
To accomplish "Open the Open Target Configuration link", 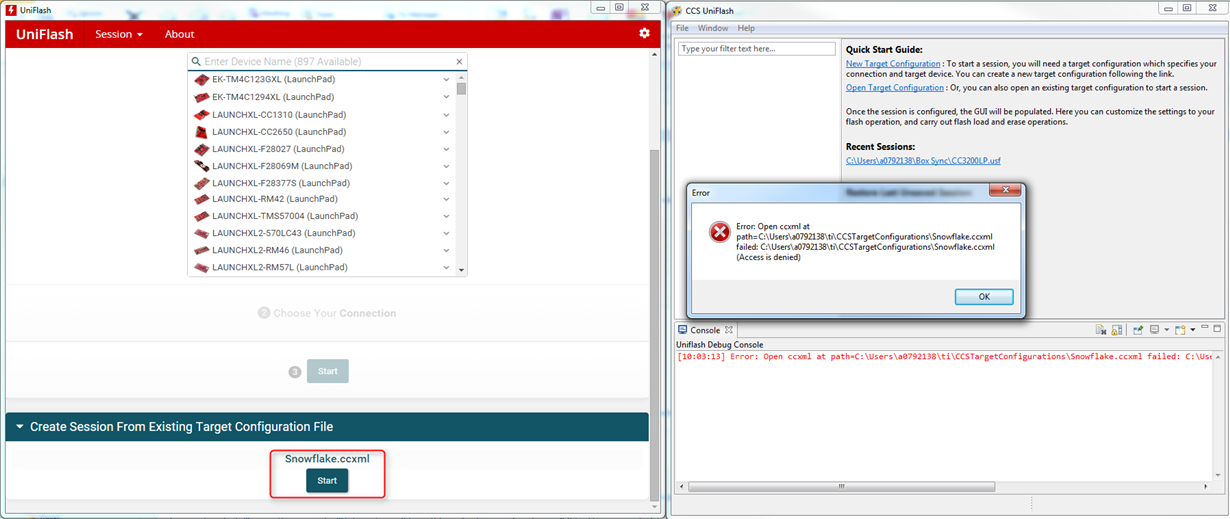I will coord(894,88).
